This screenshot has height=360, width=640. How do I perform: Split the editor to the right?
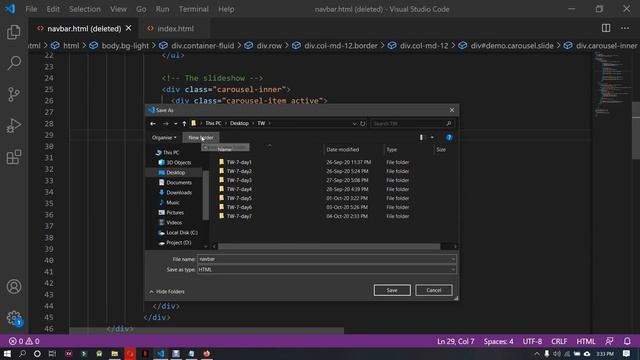[606, 28]
